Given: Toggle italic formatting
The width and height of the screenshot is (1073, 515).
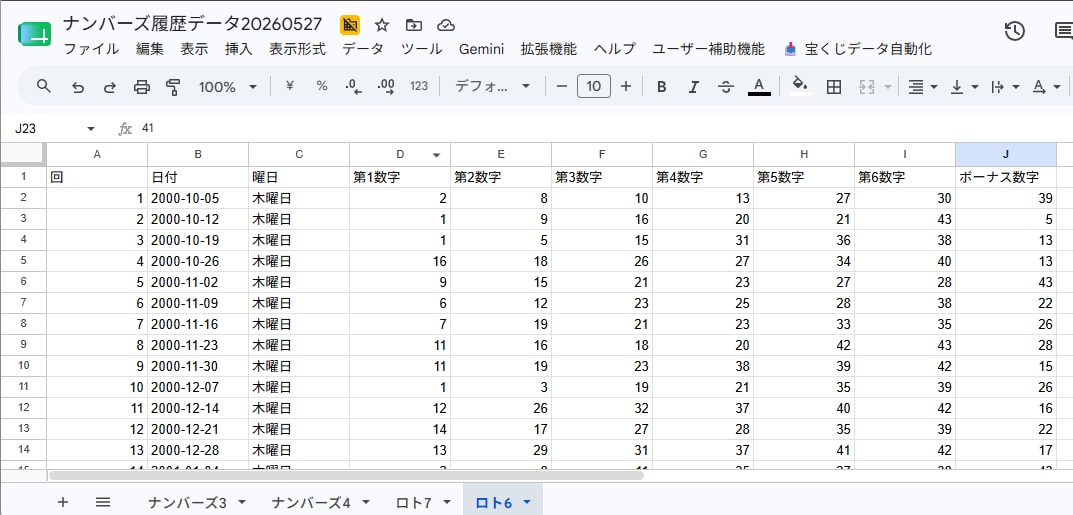Looking at the screenshot, I should click(x=694, y=87).
